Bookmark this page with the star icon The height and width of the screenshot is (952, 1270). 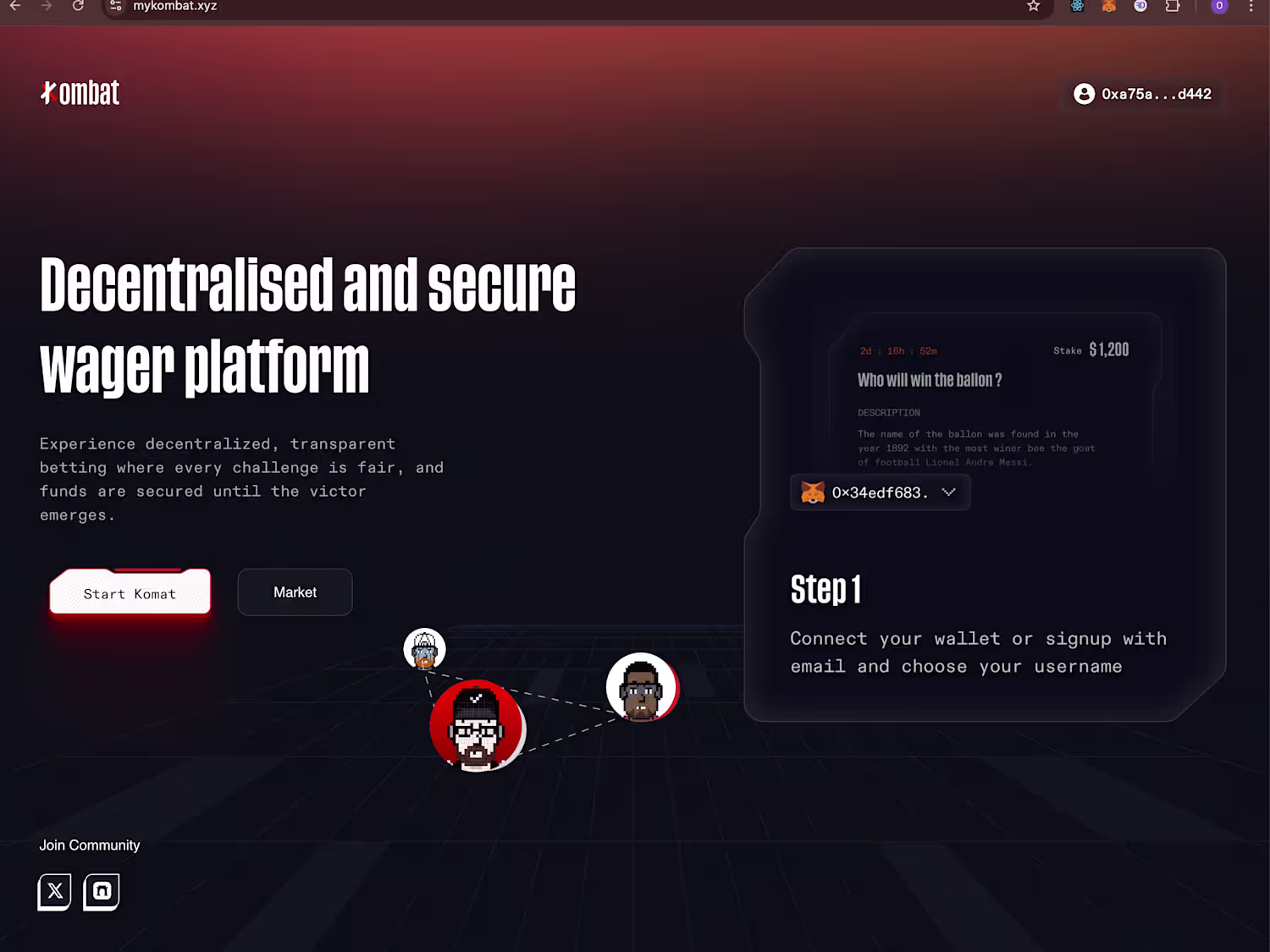click(x=1034, y=6)
